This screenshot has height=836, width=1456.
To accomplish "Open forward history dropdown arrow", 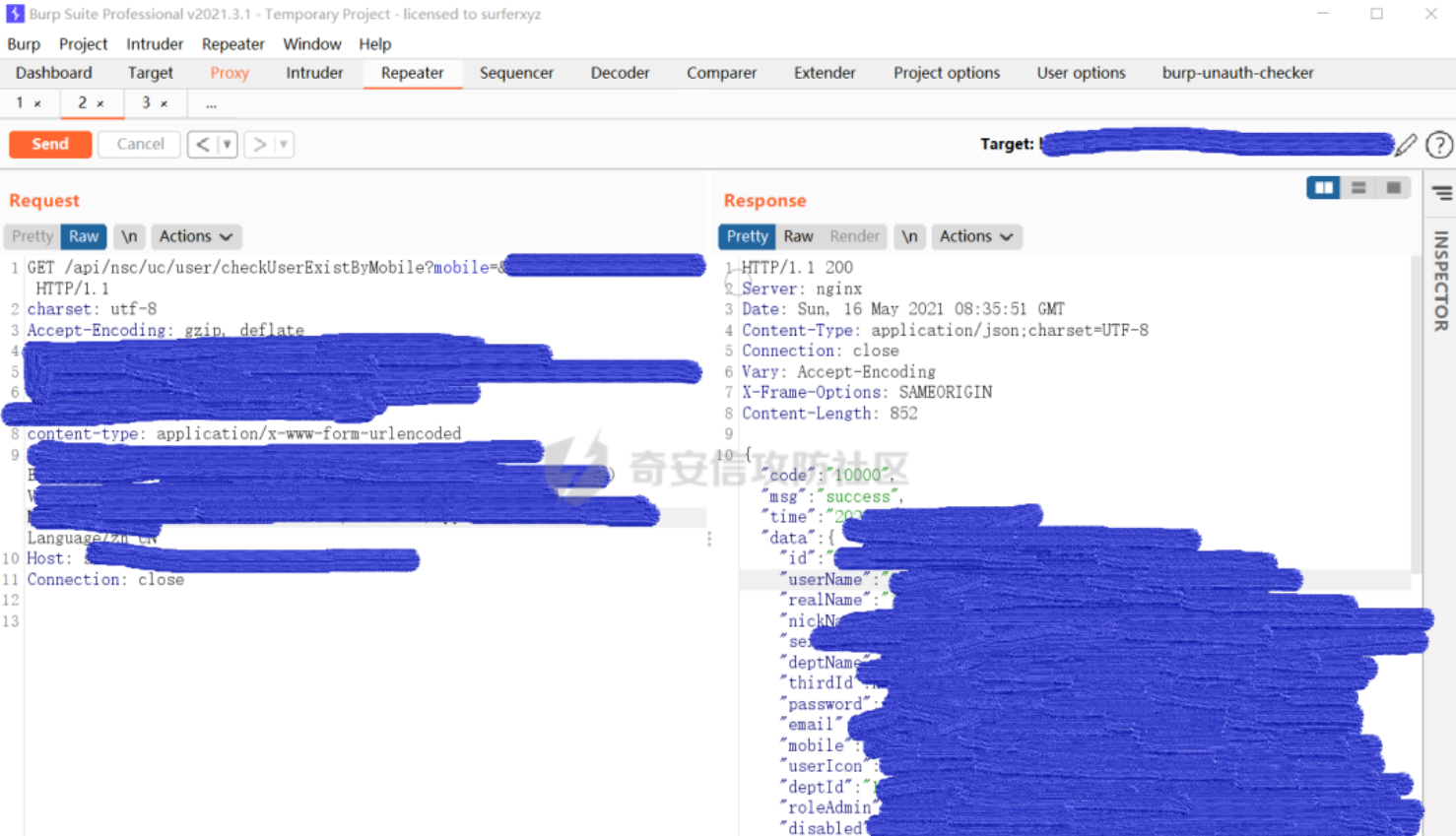I will [284, 145].
